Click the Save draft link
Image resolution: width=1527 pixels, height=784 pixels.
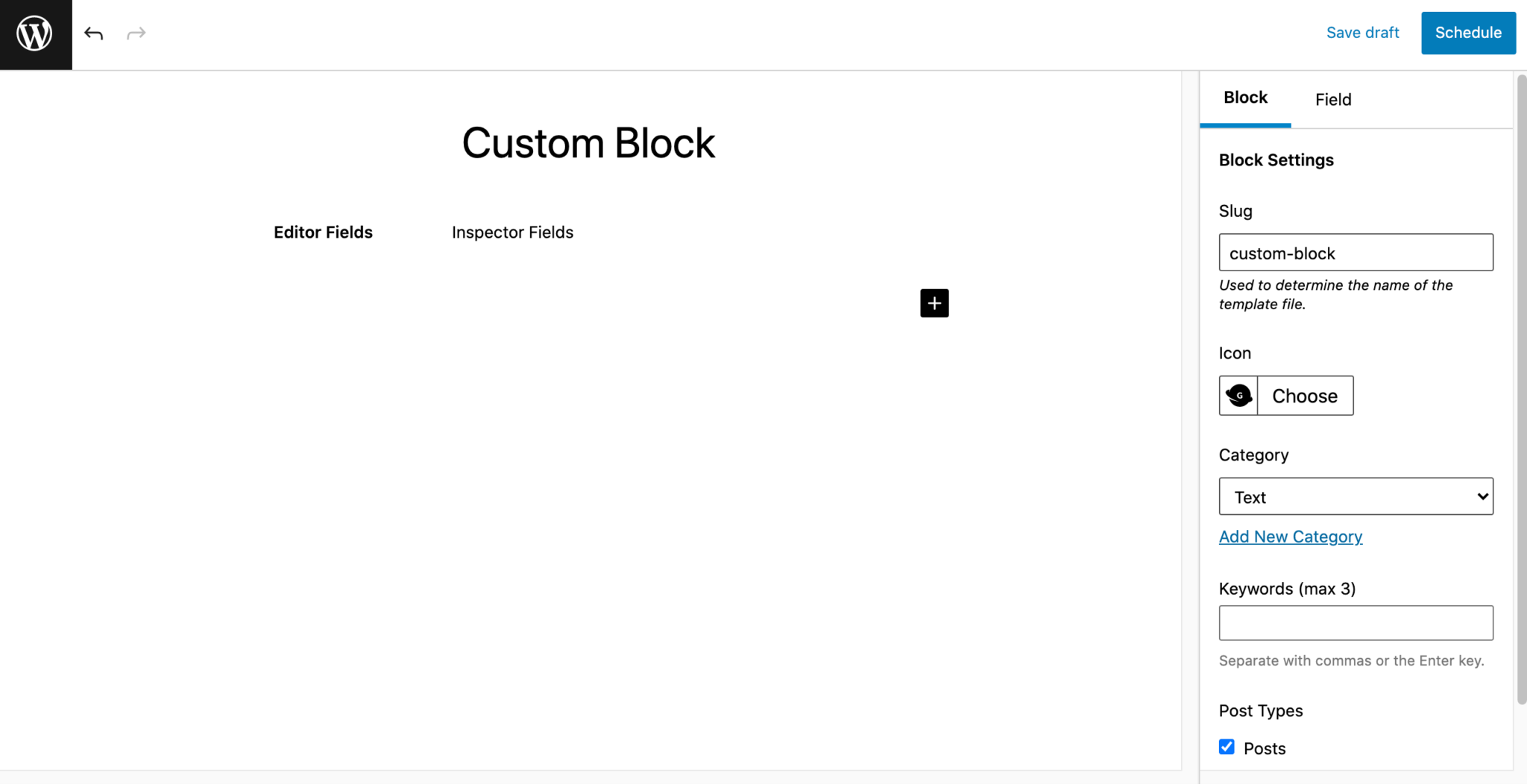[x=1362, y=33]
